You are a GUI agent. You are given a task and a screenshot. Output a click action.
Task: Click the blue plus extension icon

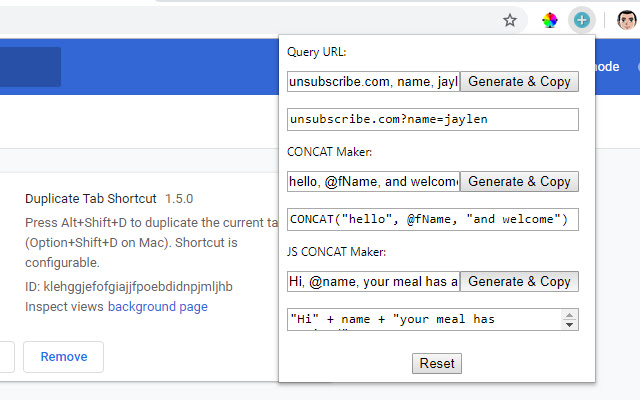582,19
